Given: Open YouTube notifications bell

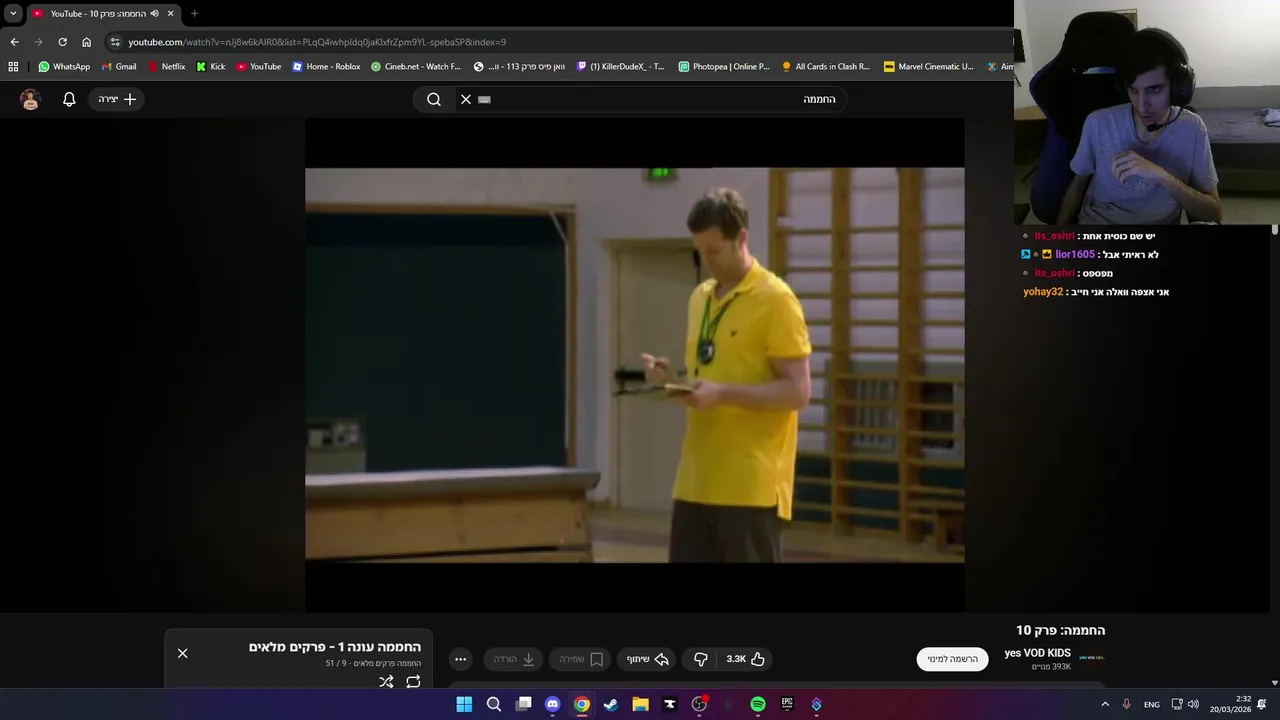Looking at the screenshot, I should tap(69, 99).
